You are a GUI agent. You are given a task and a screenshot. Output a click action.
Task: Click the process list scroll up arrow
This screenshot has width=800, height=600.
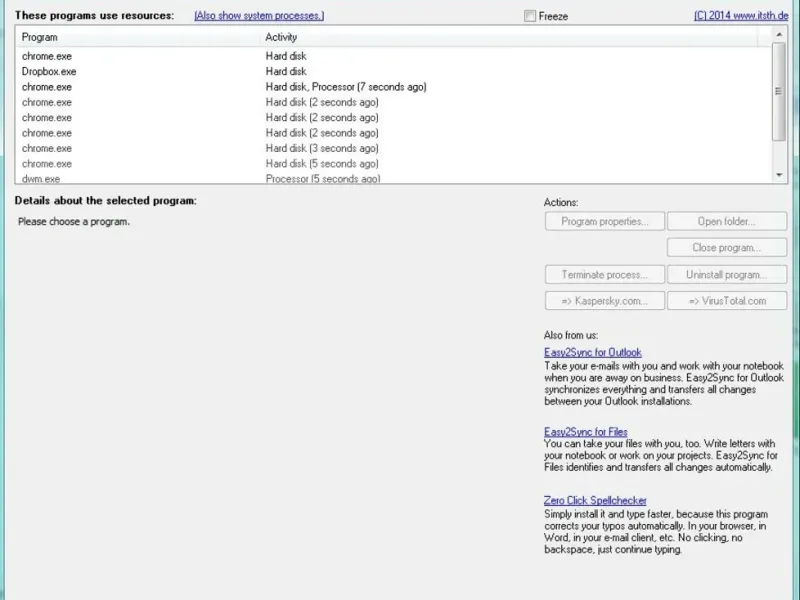779,35
